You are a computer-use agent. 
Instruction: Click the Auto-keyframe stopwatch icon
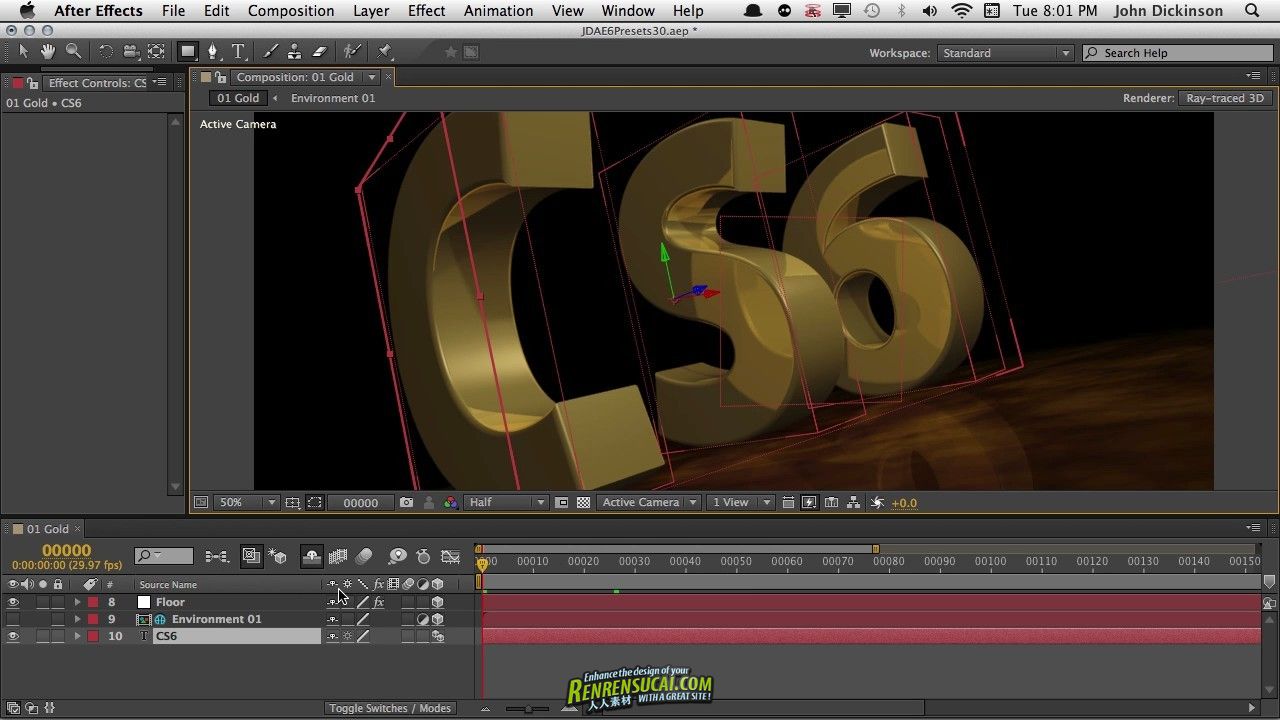(423, 556)
